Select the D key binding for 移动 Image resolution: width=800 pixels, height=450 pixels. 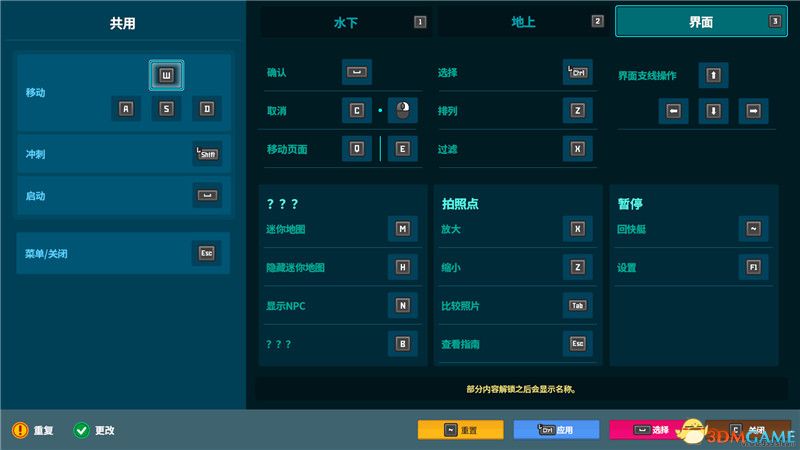tap(207, 109)
